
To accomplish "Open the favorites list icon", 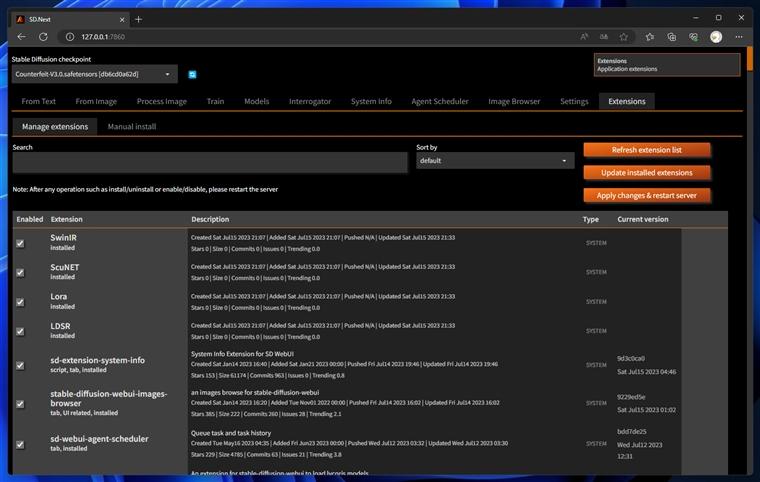I will (649, 37).
